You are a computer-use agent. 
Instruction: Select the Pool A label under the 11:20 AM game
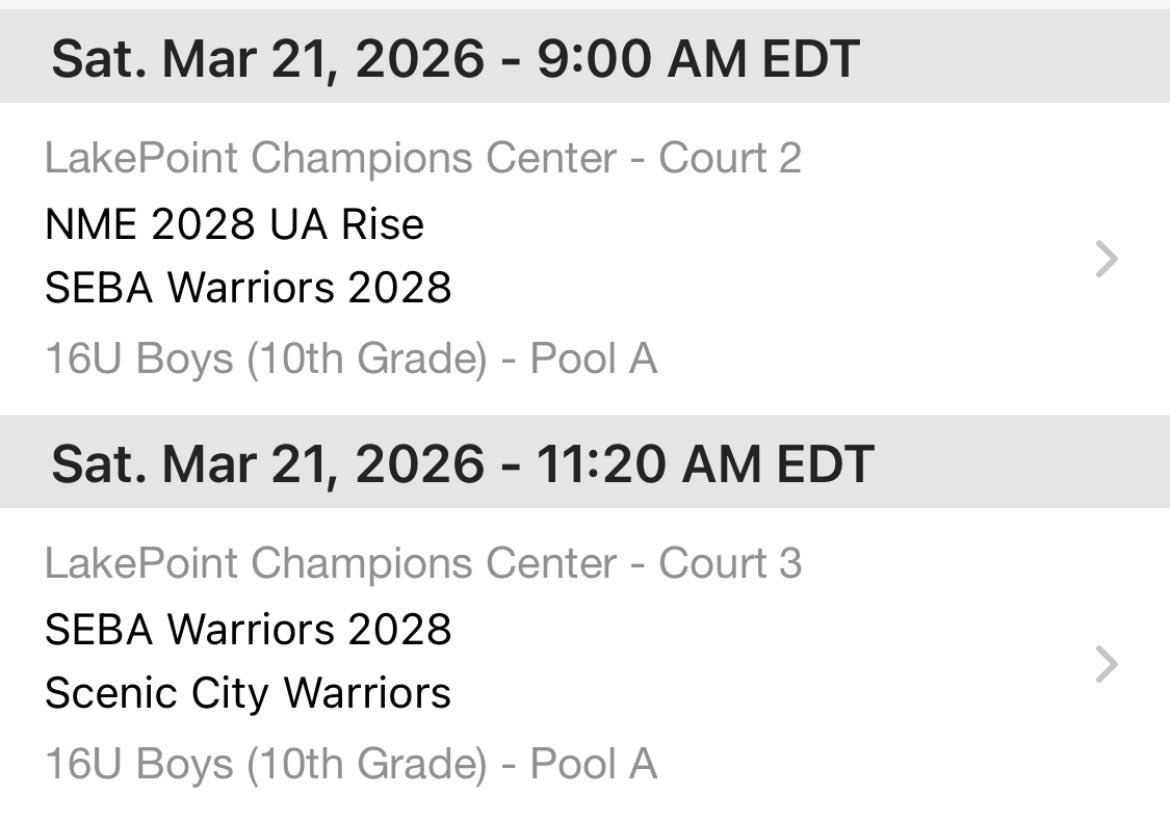[x=593, y=764]
